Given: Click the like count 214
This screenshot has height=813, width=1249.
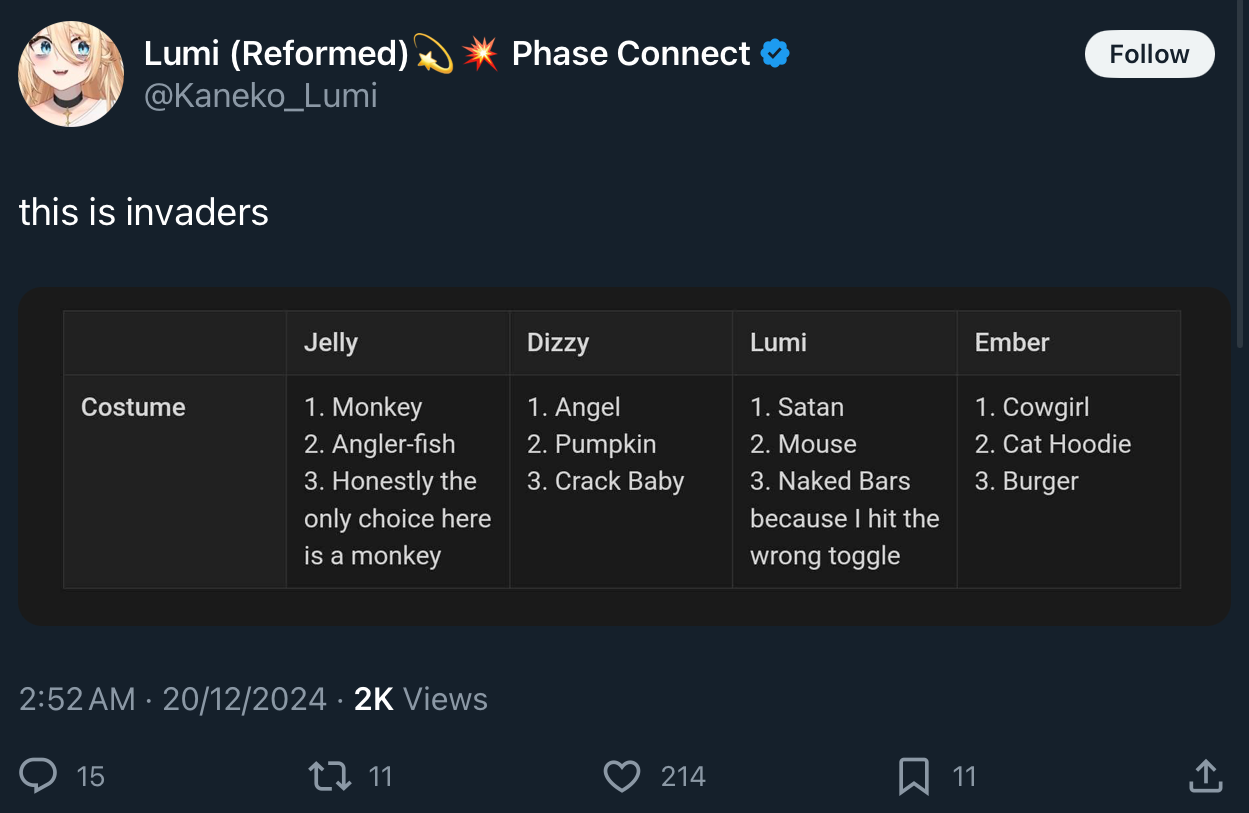Looking at the screenshot, I should coord(683,776).
